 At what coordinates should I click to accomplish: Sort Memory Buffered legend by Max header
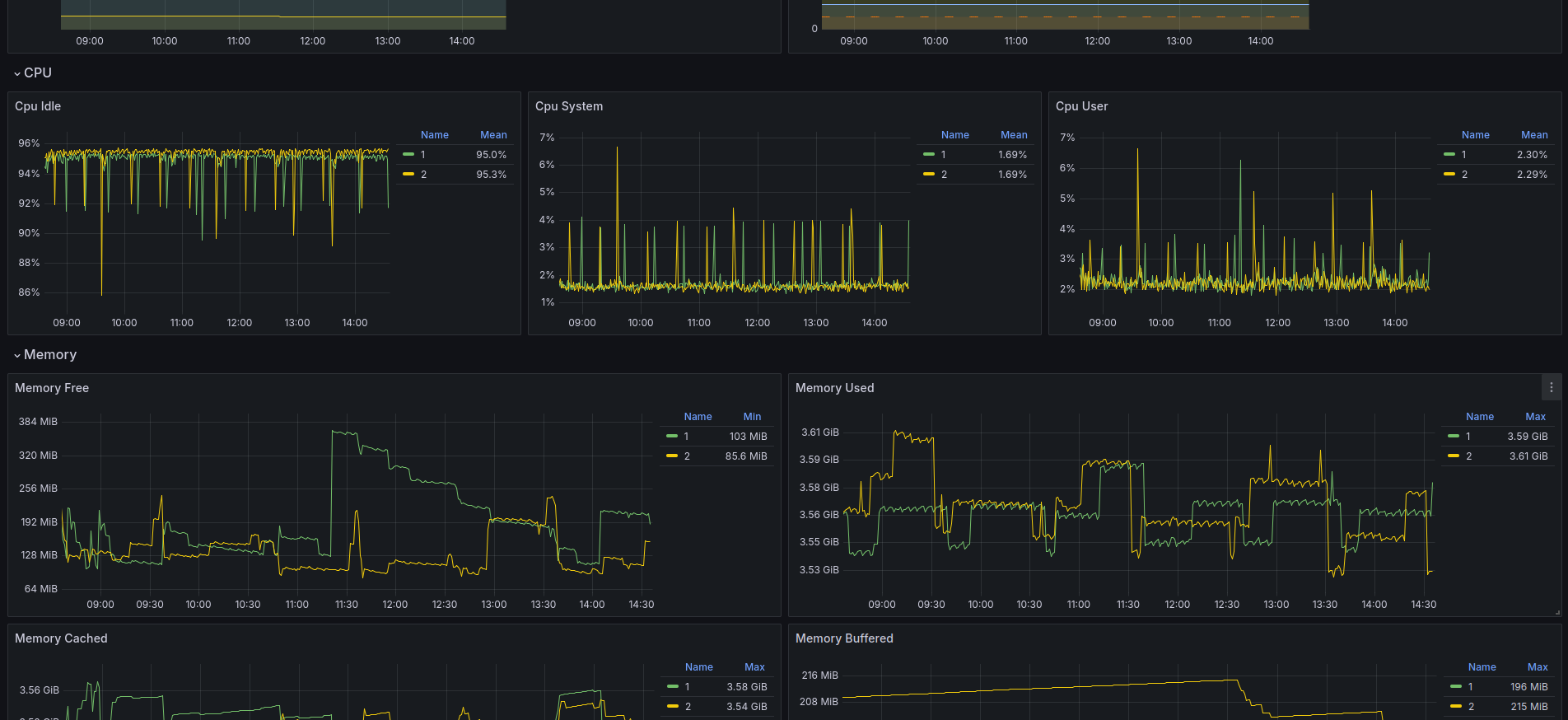[x=1537, y=667]
